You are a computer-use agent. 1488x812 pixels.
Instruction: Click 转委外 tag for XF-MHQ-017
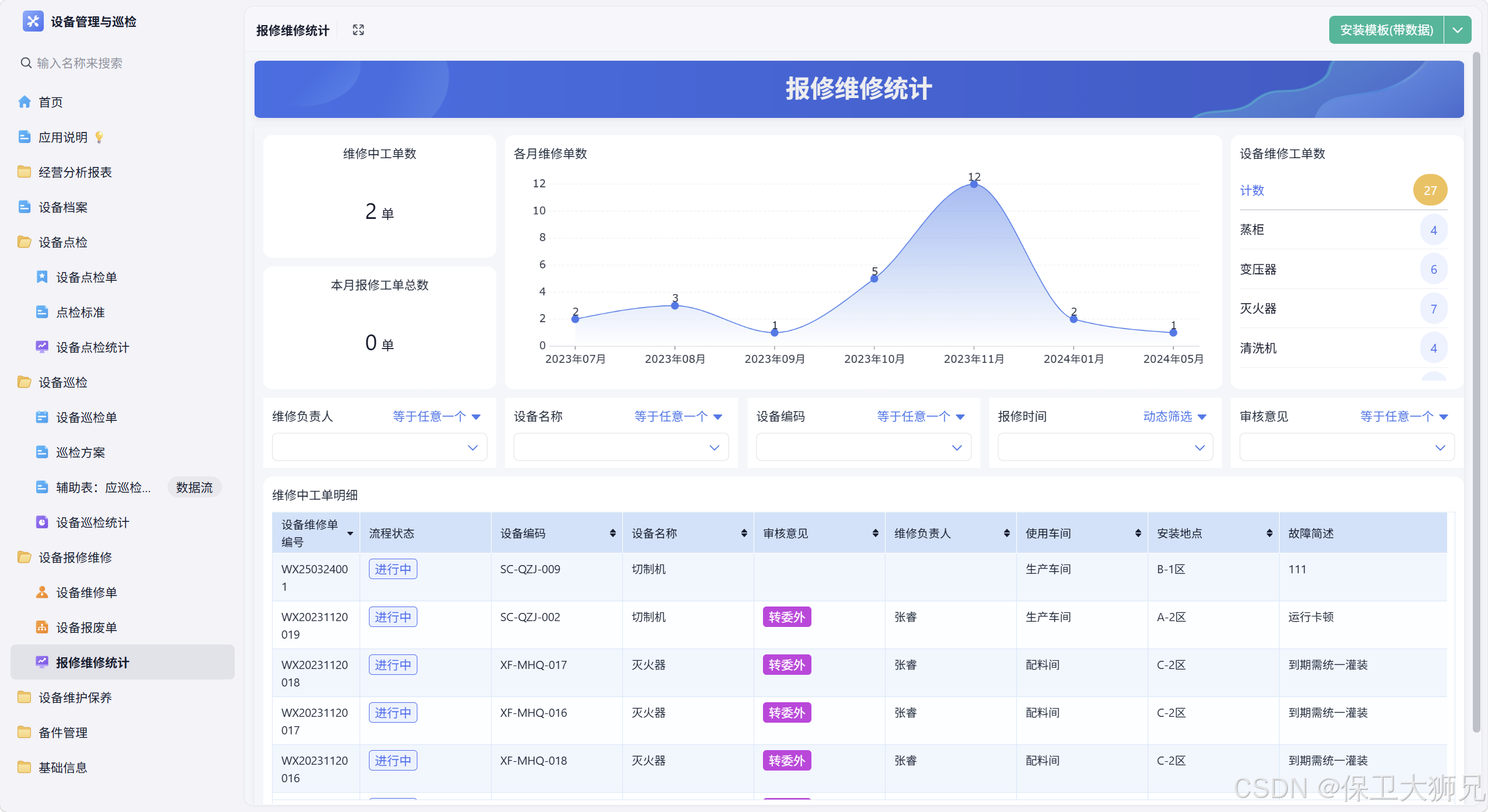787,665
